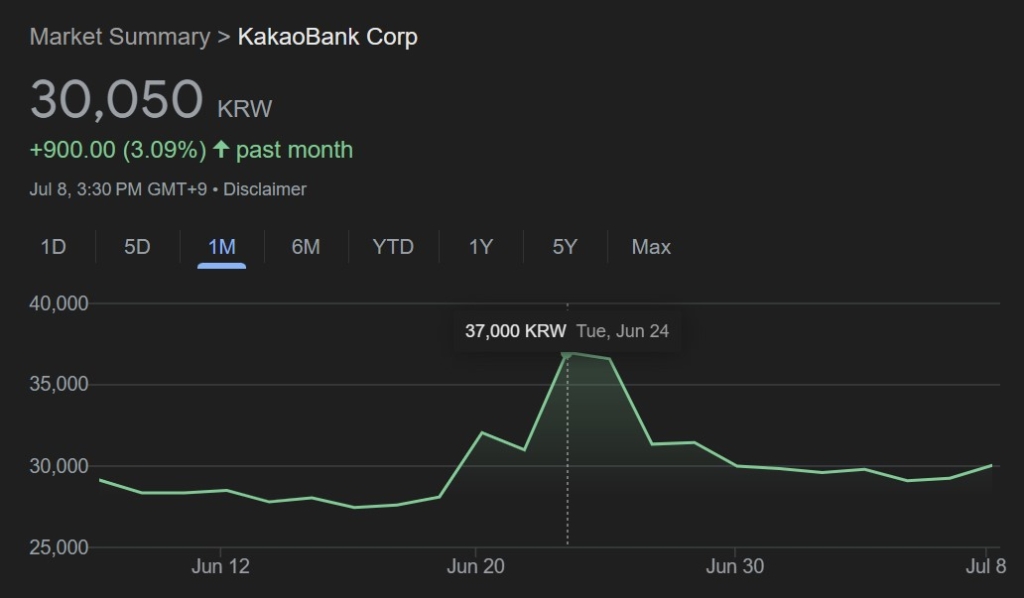The width and height of the screenshot is (1024, 598).
Task: Click the +900.00 (3.09%) change text
Action: point(119,149)
